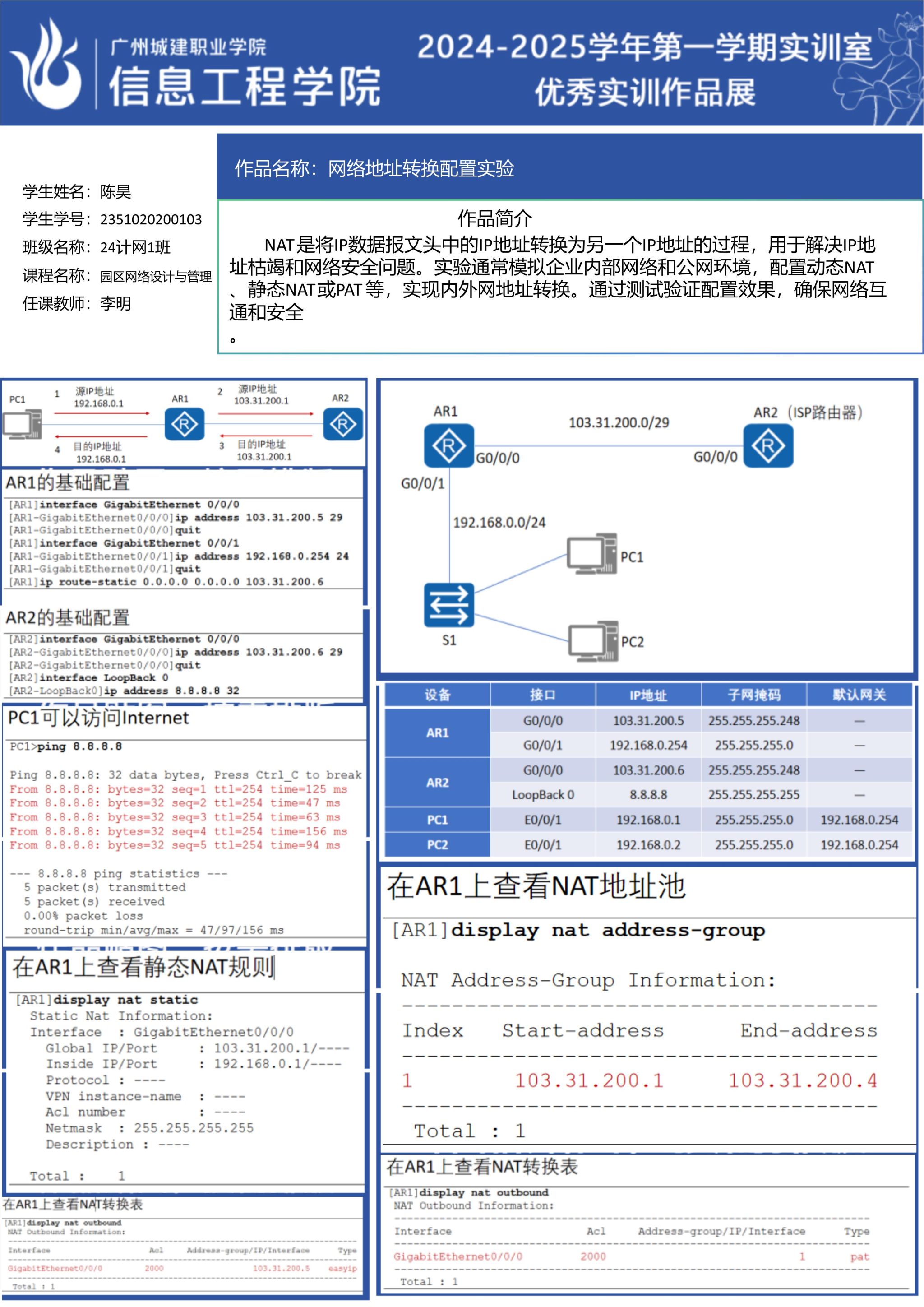Click the PC1 computer icon in topology
The image size is (924, 1307).
coord(592,554)
